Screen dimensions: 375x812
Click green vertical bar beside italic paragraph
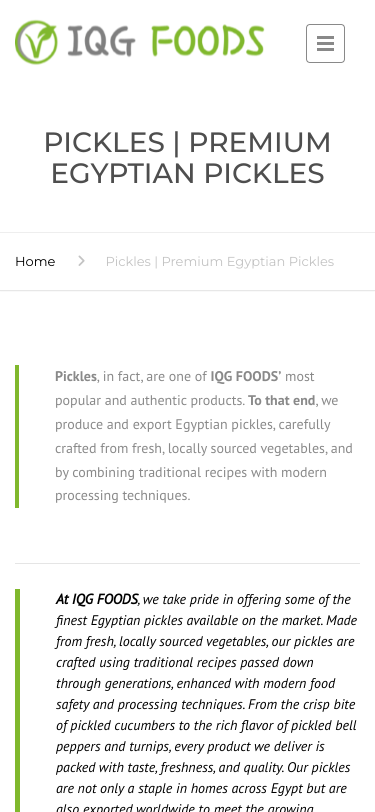[x=17, y=700]
